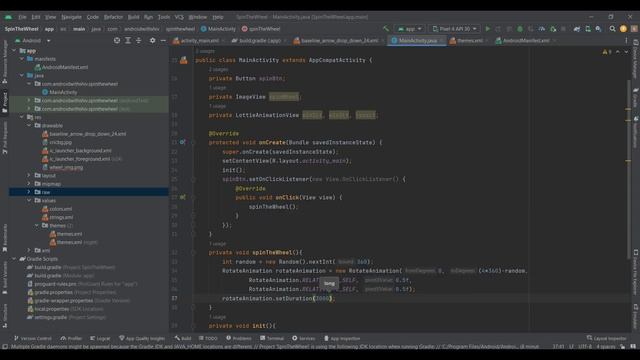Open the App Inspection tool window
Screen dimensions: 640x360
click(342, 338)
